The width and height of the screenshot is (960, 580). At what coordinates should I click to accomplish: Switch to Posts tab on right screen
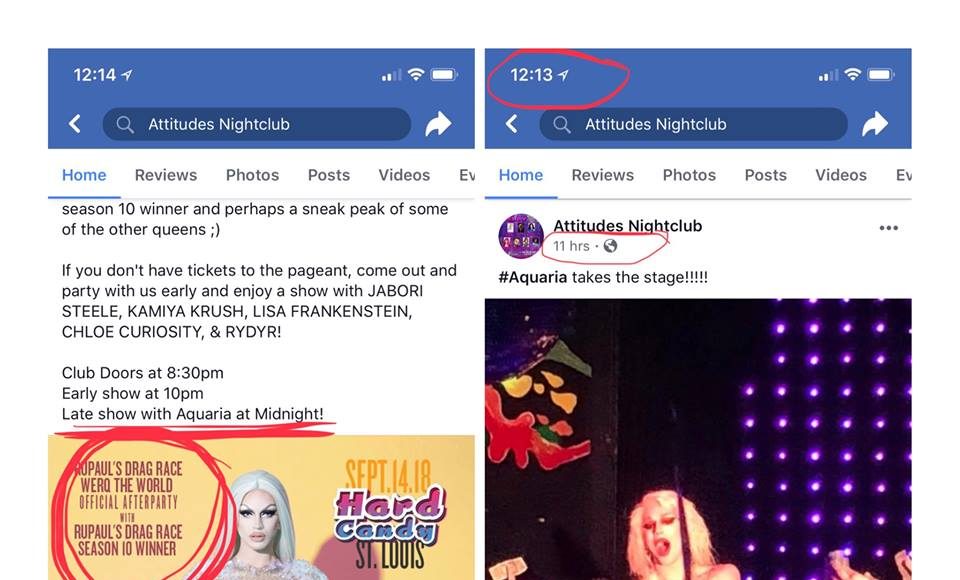[765, 175]
